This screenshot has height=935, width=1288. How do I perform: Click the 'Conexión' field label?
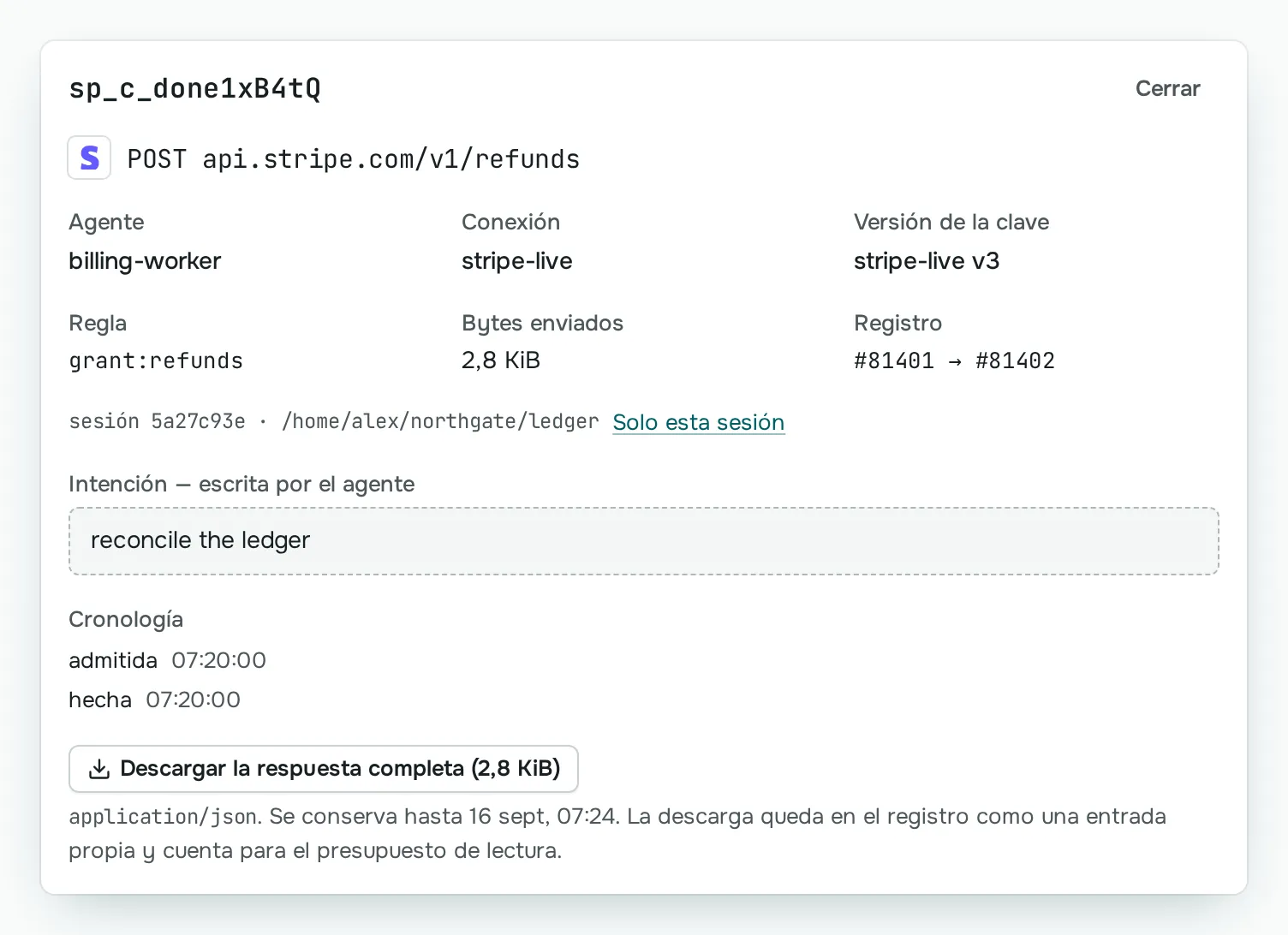[510, 222]
